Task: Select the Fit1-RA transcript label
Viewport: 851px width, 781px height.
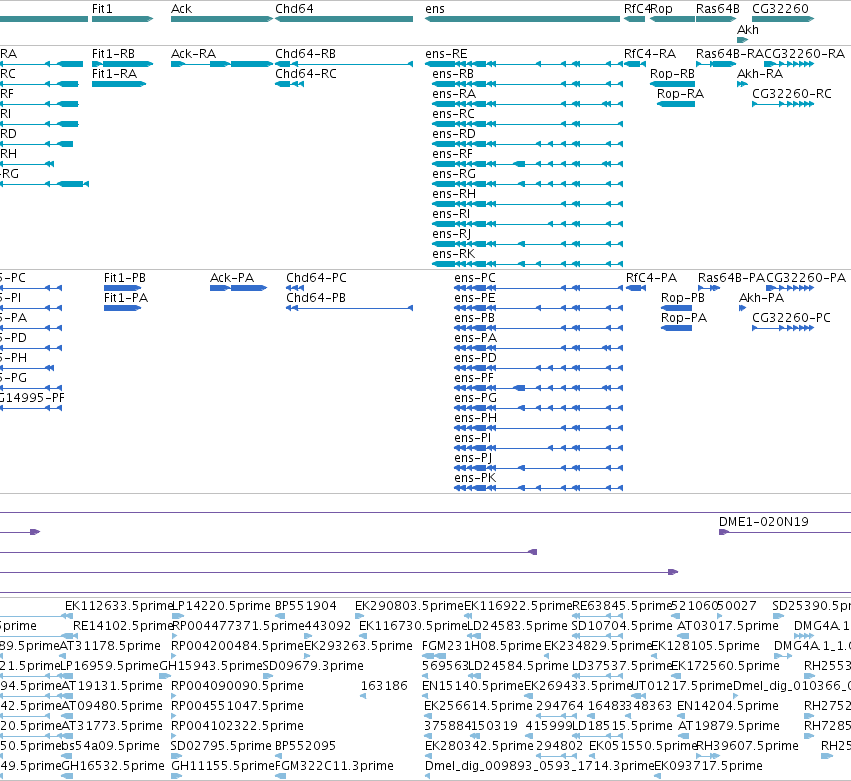Action: coord(114,74)
